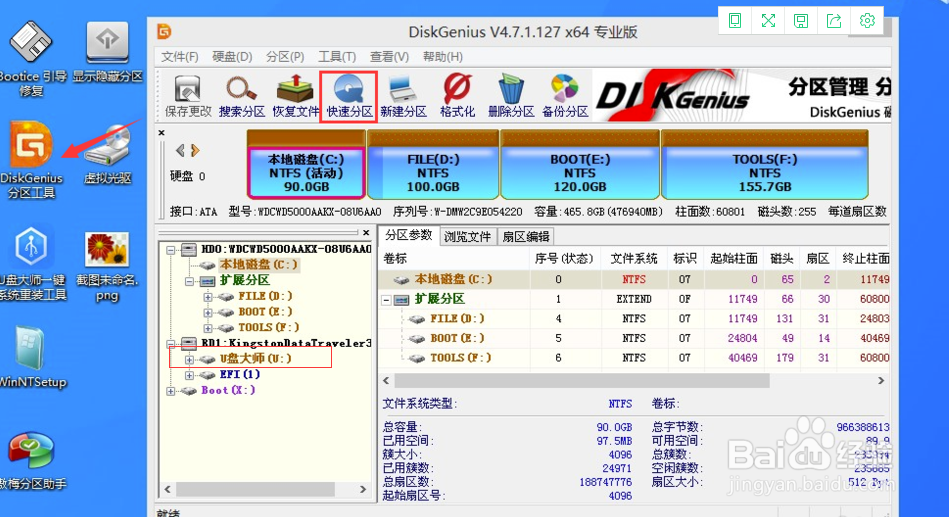Viewport: 949px width, 517px height.
Task: Select 本地磁盘 (C:) in the disk tree
Action: [x=258, y=265]
